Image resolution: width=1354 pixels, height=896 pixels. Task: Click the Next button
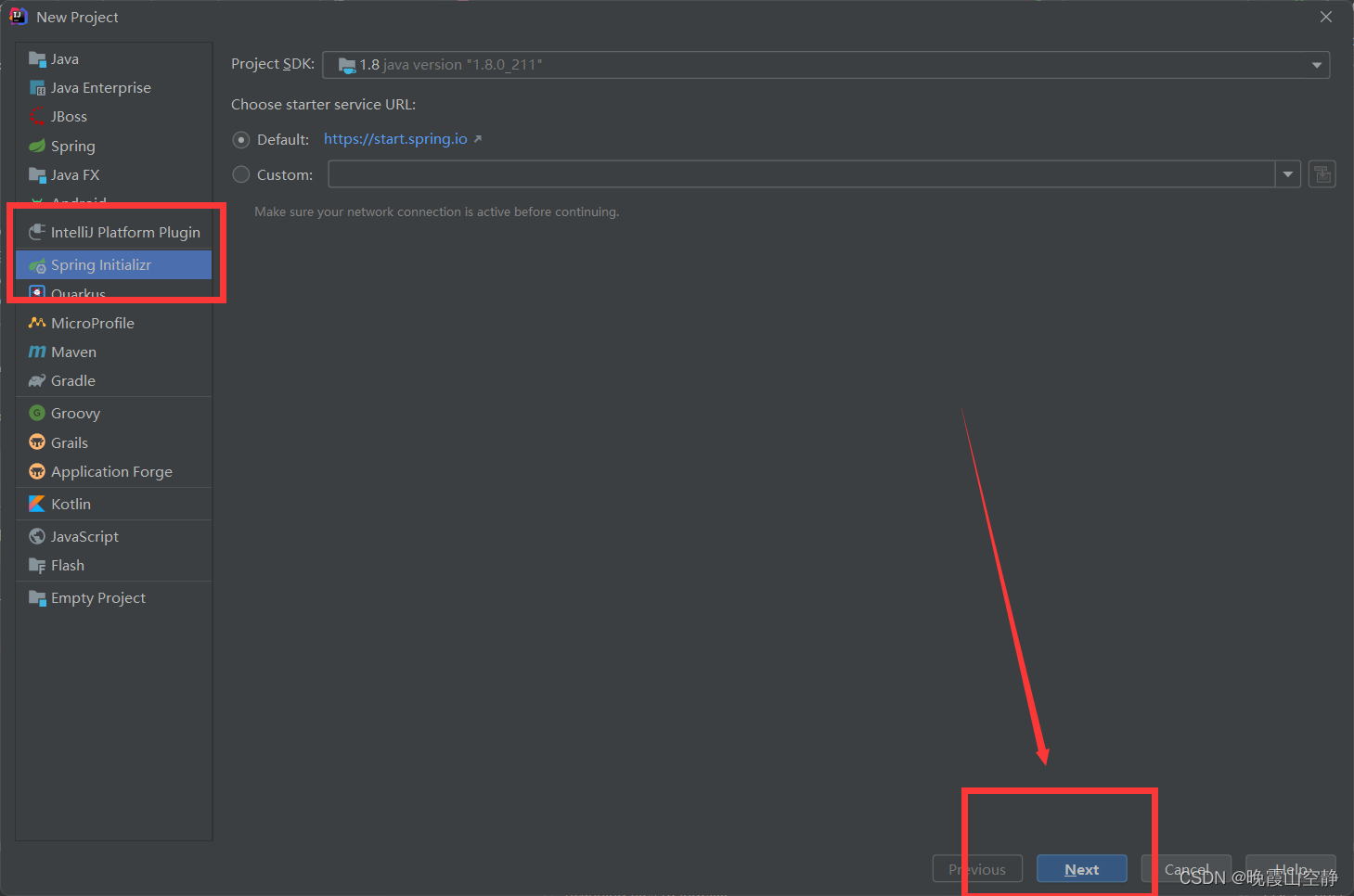tap(1082, 869)
